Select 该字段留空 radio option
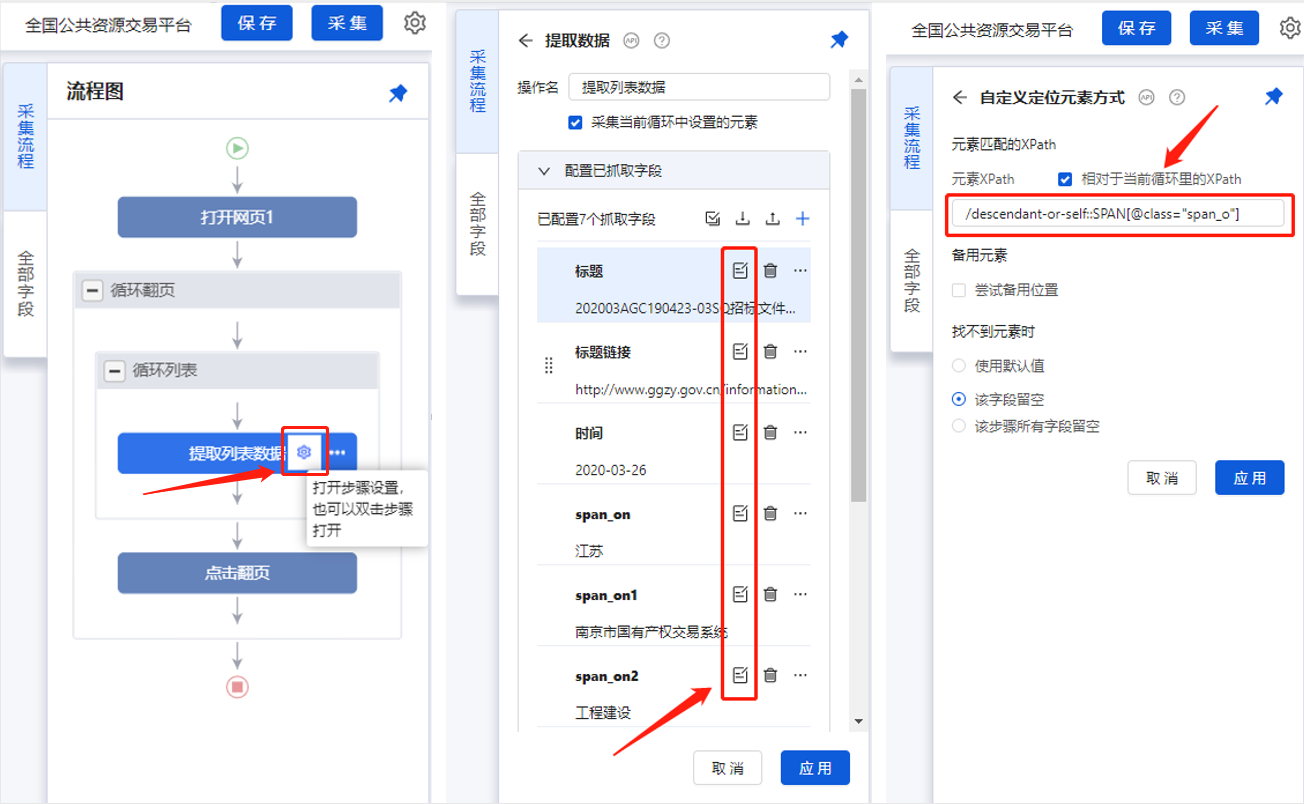Image resolution: width=1304 pixels, height=804 pixels. click(959, 399)
